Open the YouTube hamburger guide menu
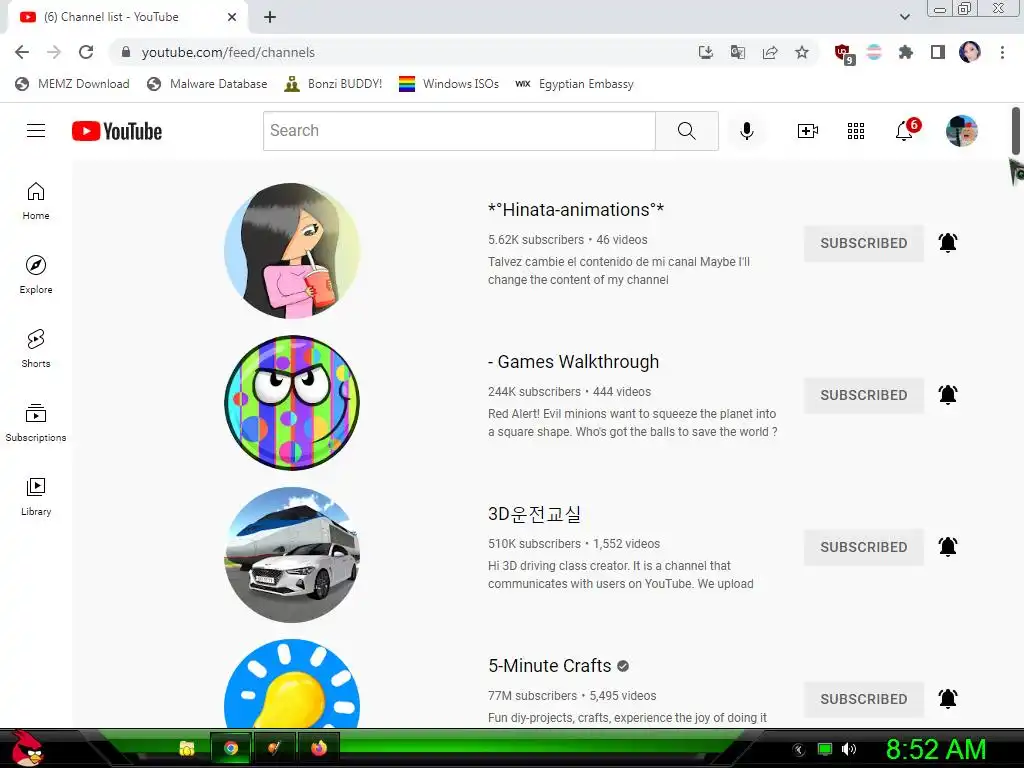Screen dimensions: 1024x768 pos(36,131)
